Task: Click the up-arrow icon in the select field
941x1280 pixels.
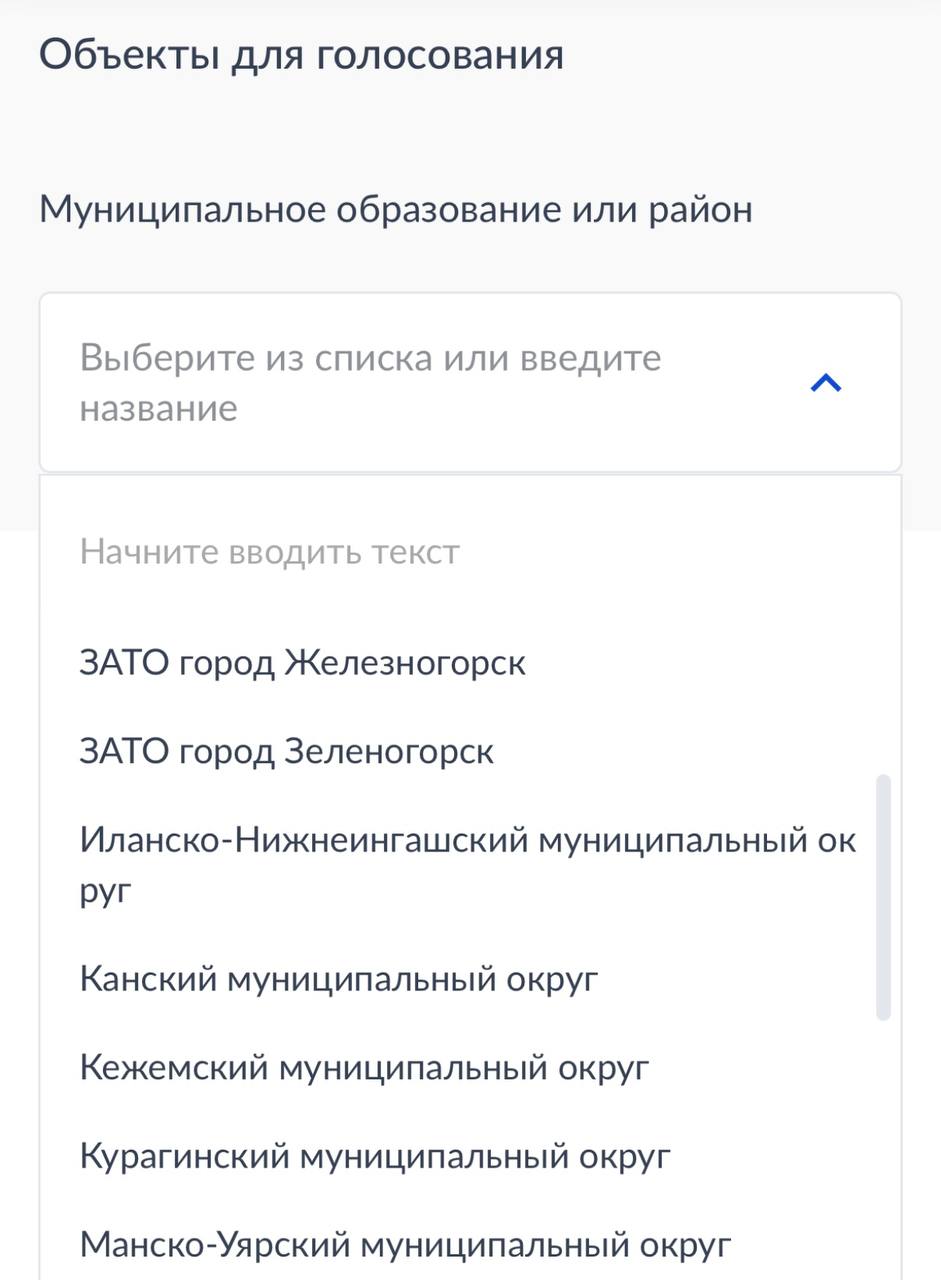Action: pyautogui.click(x=825, y=382)
